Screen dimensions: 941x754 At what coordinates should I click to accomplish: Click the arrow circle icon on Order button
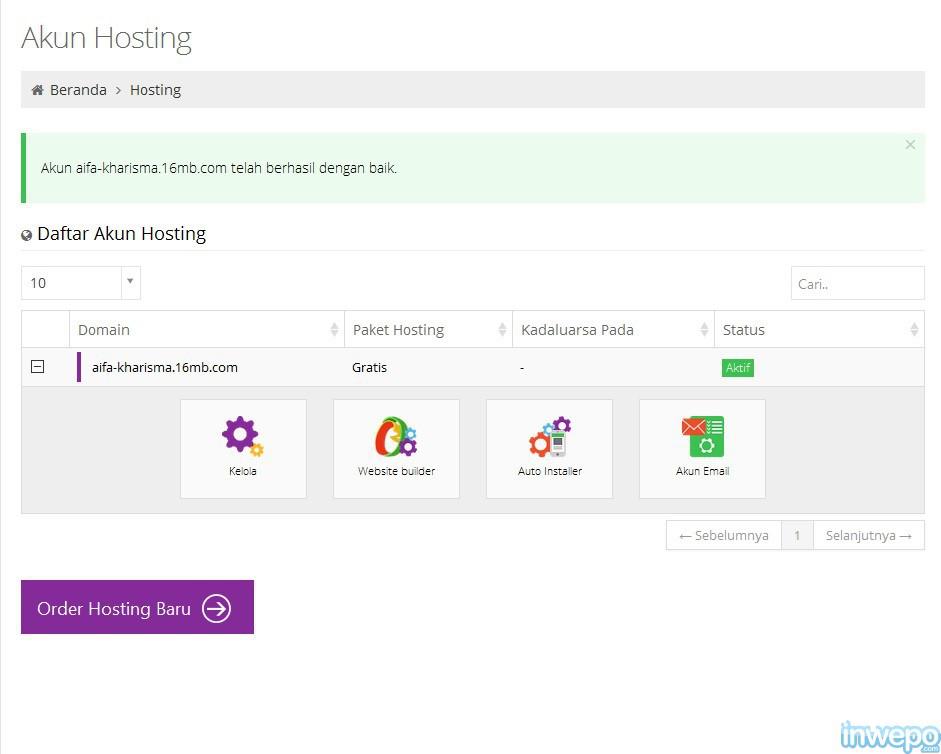point(216,608)
